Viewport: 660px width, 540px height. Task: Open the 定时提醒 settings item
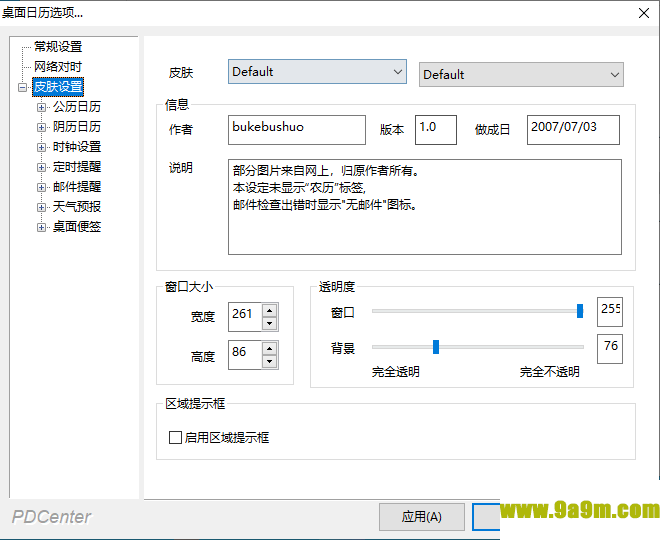[77, 167]
